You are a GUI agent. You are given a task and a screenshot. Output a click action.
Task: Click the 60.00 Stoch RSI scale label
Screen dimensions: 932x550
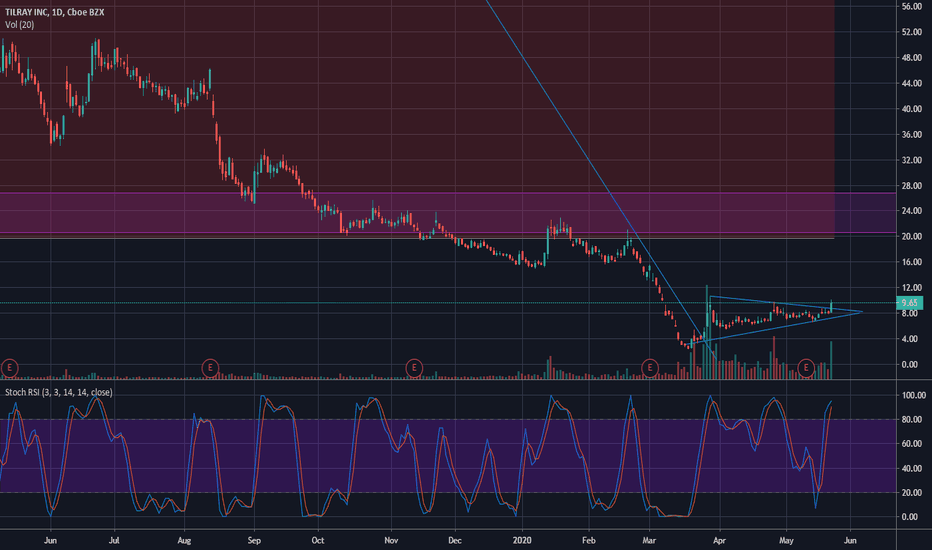pyautogui.click(x=911, y=444)
